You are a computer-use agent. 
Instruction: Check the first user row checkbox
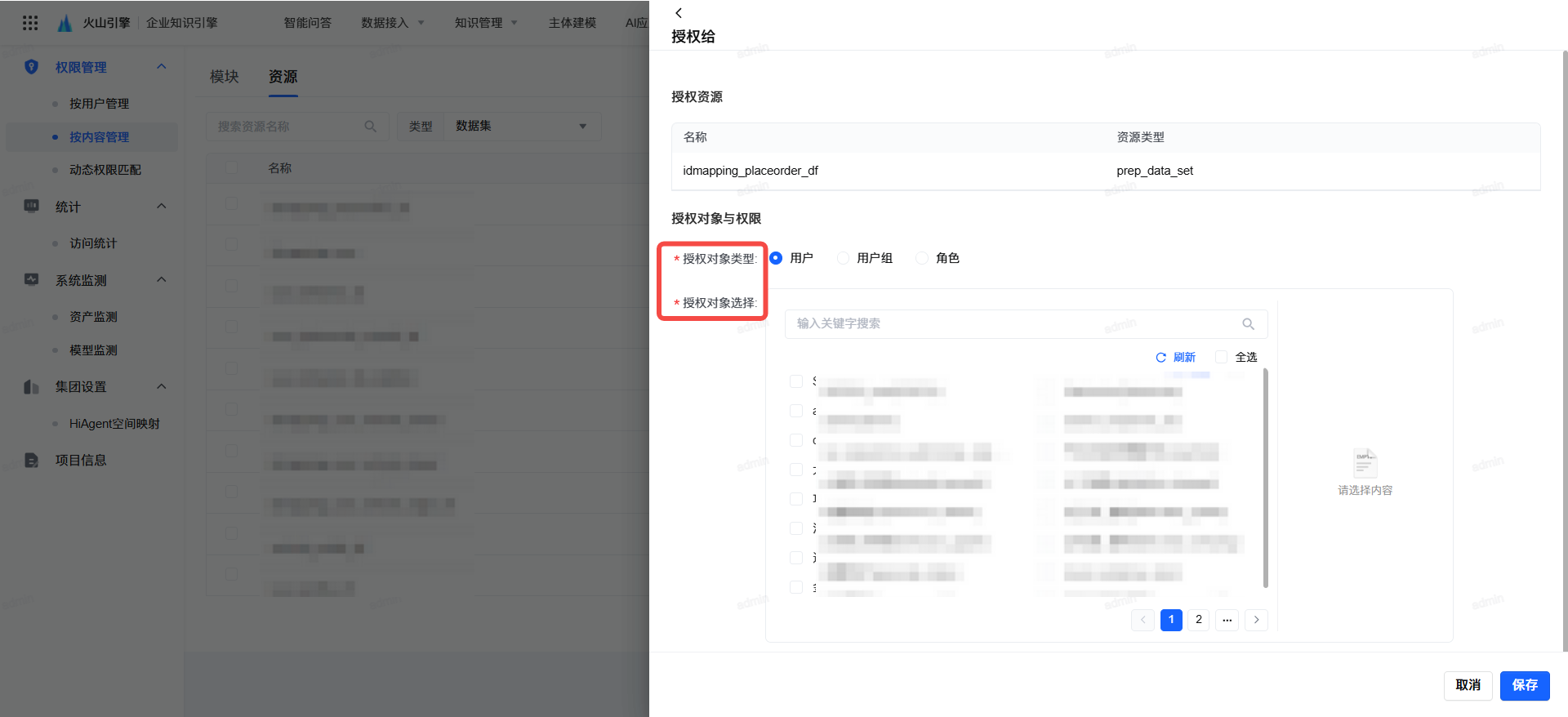[x=796, y=381]
